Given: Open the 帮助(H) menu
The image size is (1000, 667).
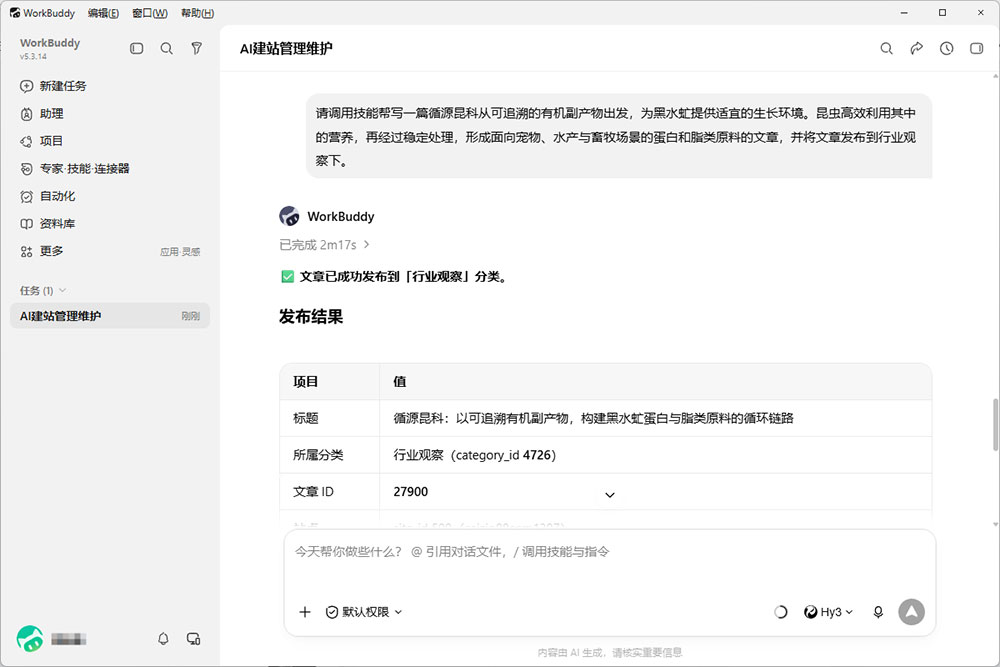Looking at the screenshot, I should coord(198,13).
